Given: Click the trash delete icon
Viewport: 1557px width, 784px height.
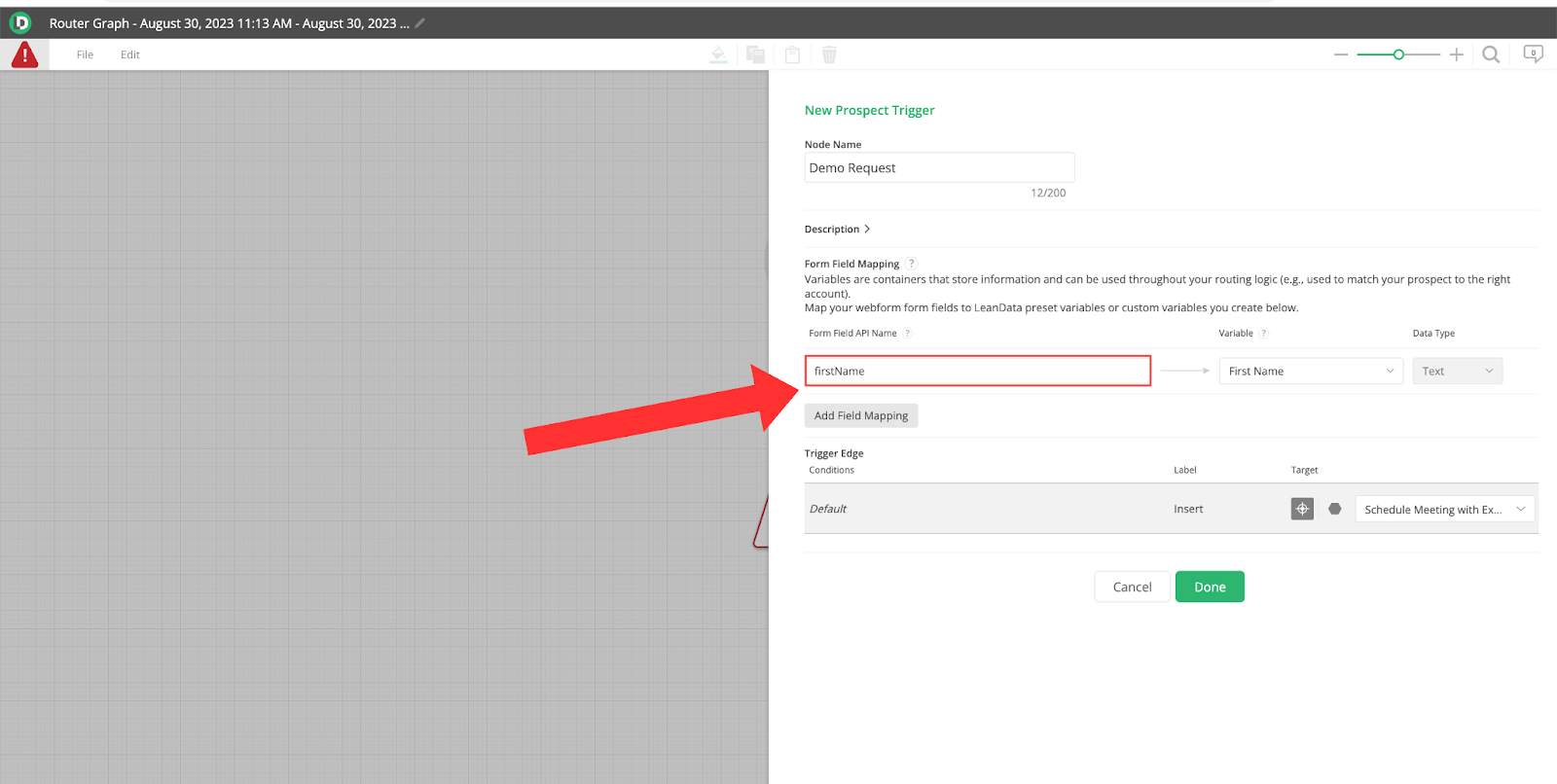Looking at the screenshot, I should tap(829, 54).
